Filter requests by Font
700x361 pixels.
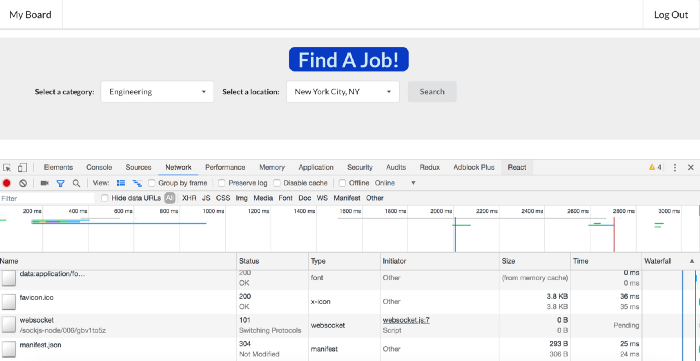coord(286,198)
